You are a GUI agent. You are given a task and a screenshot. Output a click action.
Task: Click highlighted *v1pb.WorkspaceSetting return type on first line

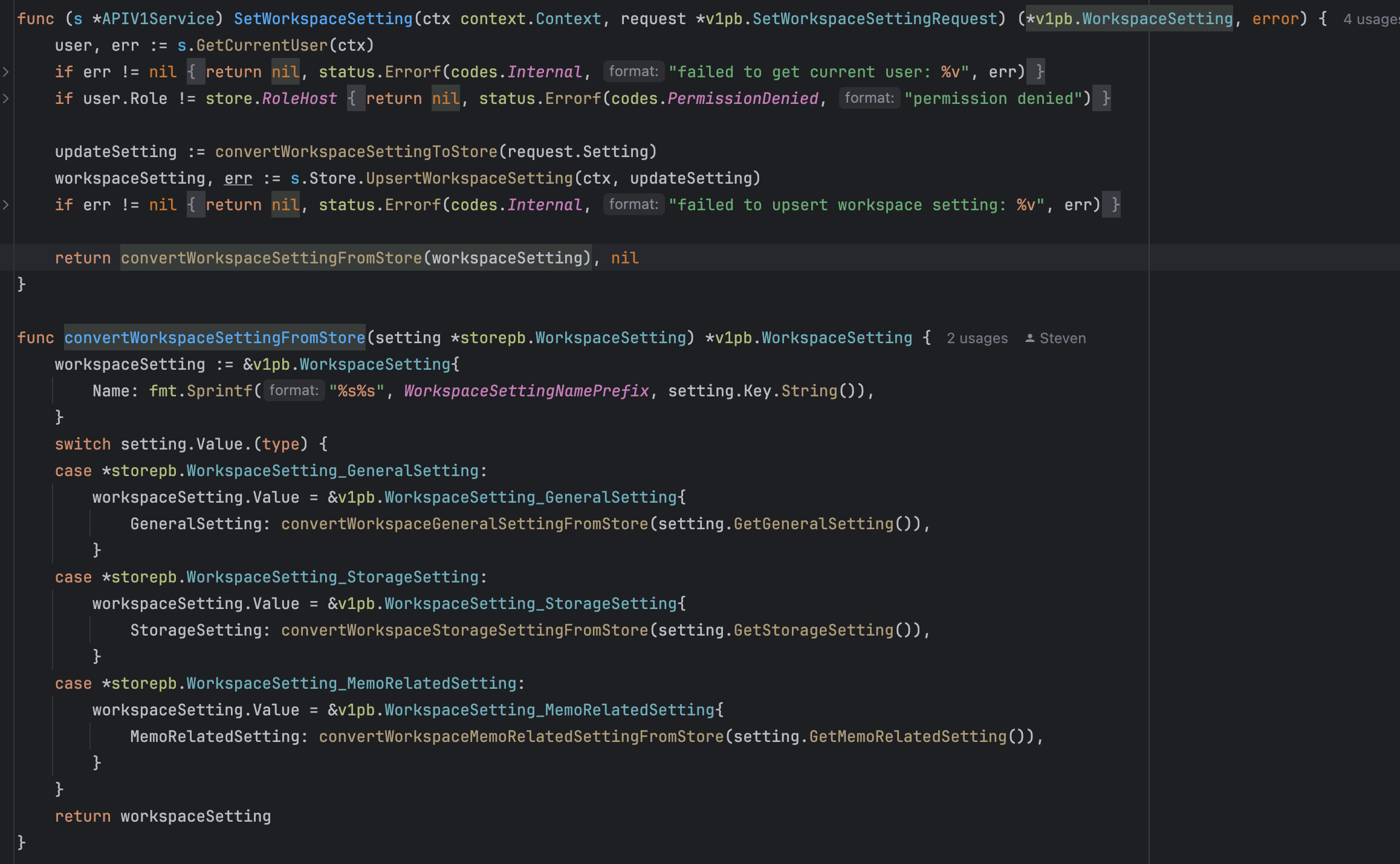tap(1129, 19)
